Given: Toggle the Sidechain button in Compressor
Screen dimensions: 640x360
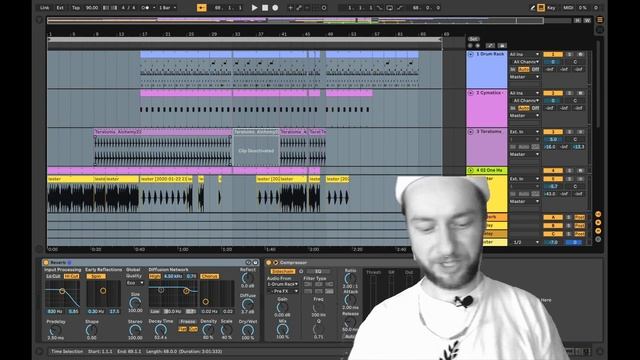Looking at the screenshot, I should pos(282,271).
